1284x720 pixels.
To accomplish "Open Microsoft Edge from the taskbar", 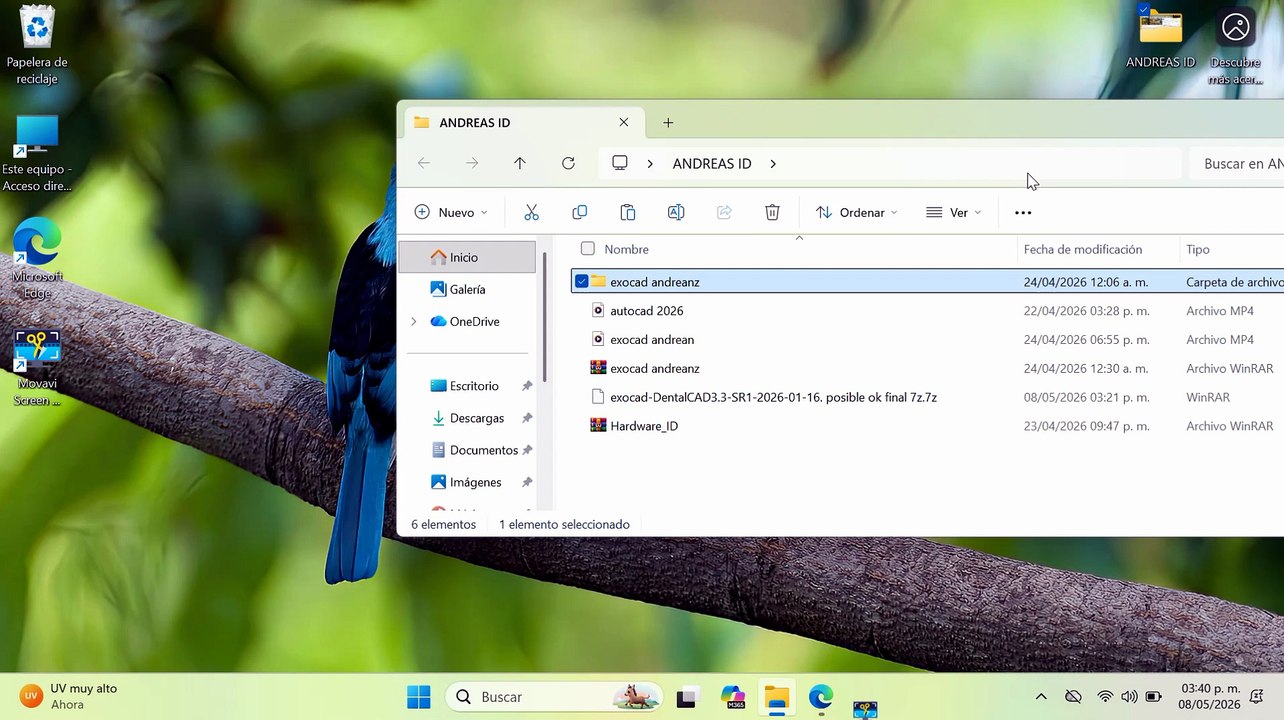I will coord(821,697).
